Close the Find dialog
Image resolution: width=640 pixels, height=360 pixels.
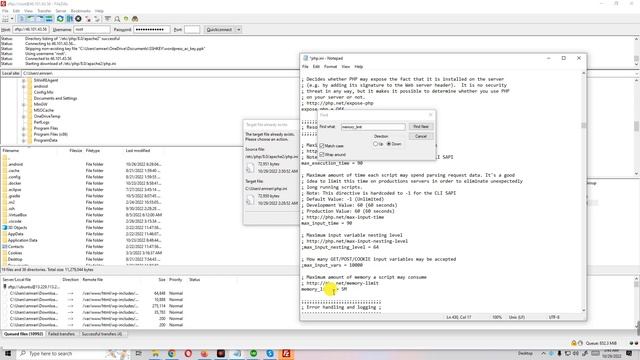point(430,115)
